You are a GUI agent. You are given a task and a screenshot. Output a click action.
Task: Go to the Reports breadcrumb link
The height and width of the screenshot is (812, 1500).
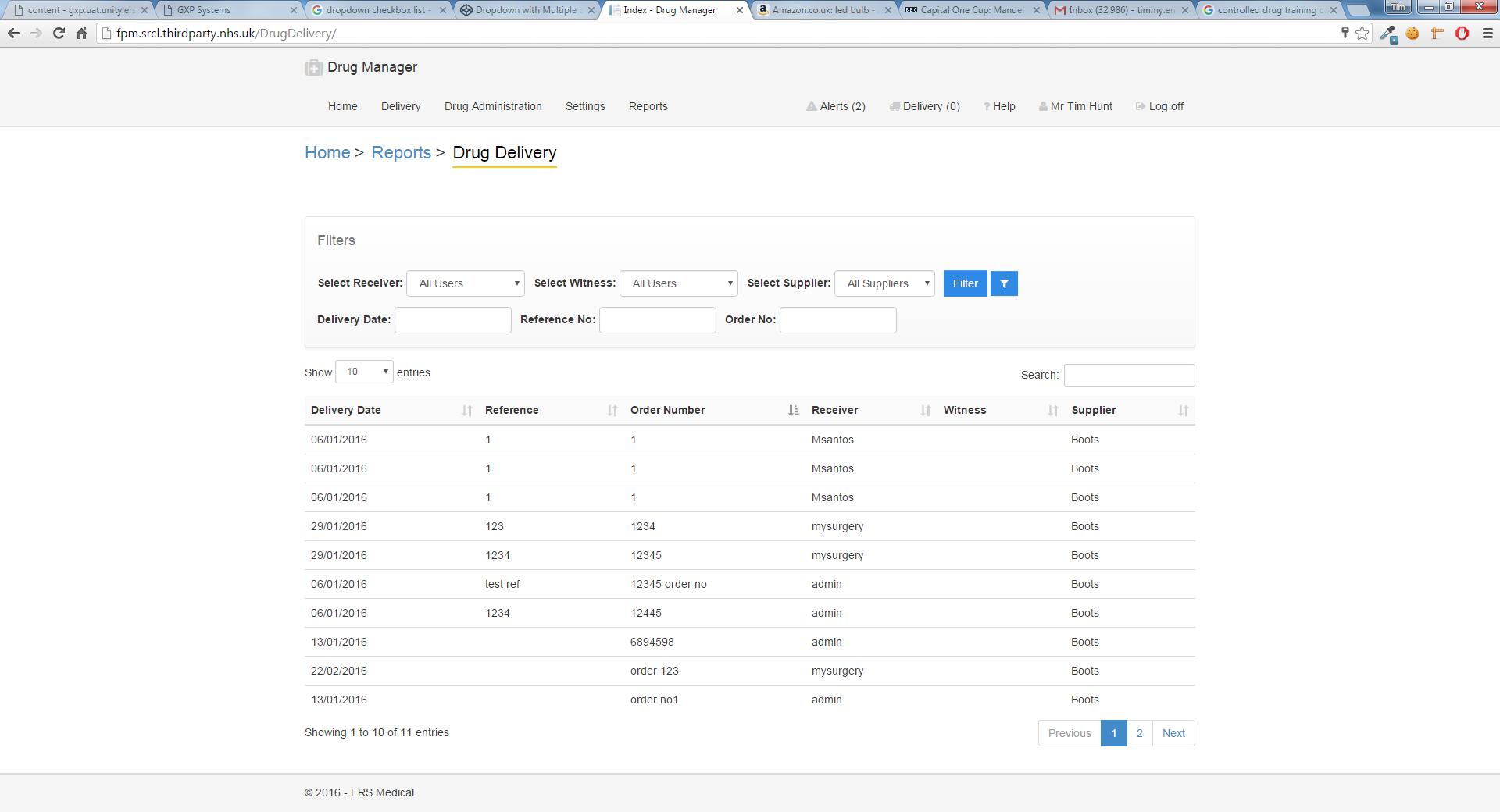(x=401, y=153)
